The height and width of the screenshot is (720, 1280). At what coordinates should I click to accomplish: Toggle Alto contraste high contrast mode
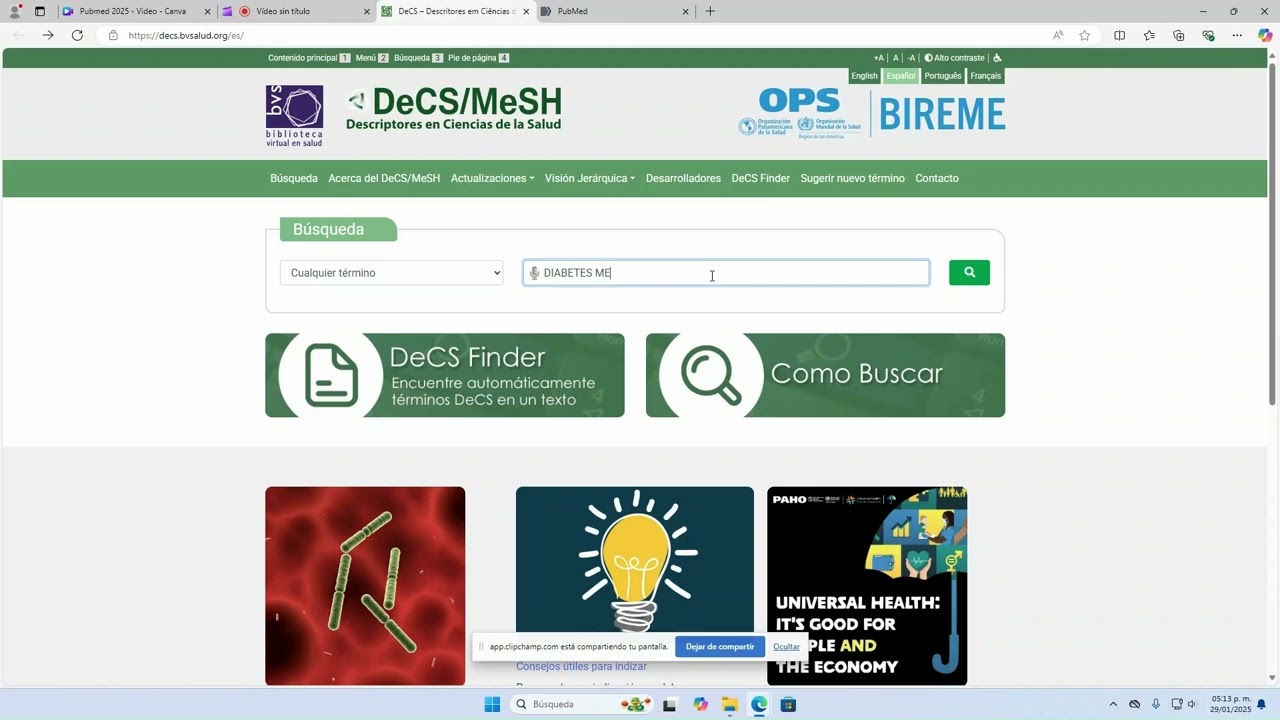(x=954, y=58)
